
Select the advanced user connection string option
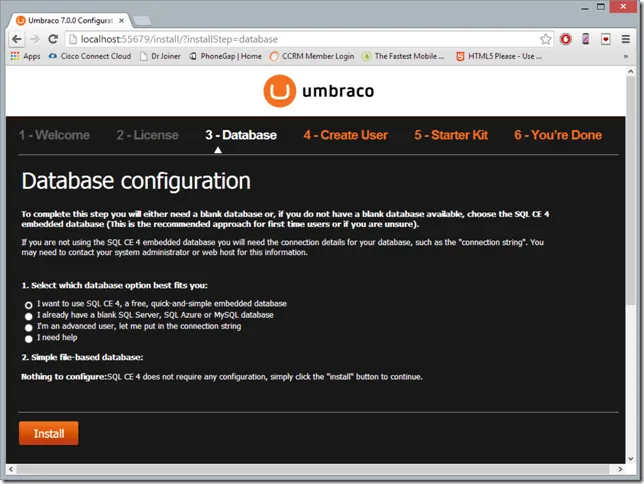point(28,327)
